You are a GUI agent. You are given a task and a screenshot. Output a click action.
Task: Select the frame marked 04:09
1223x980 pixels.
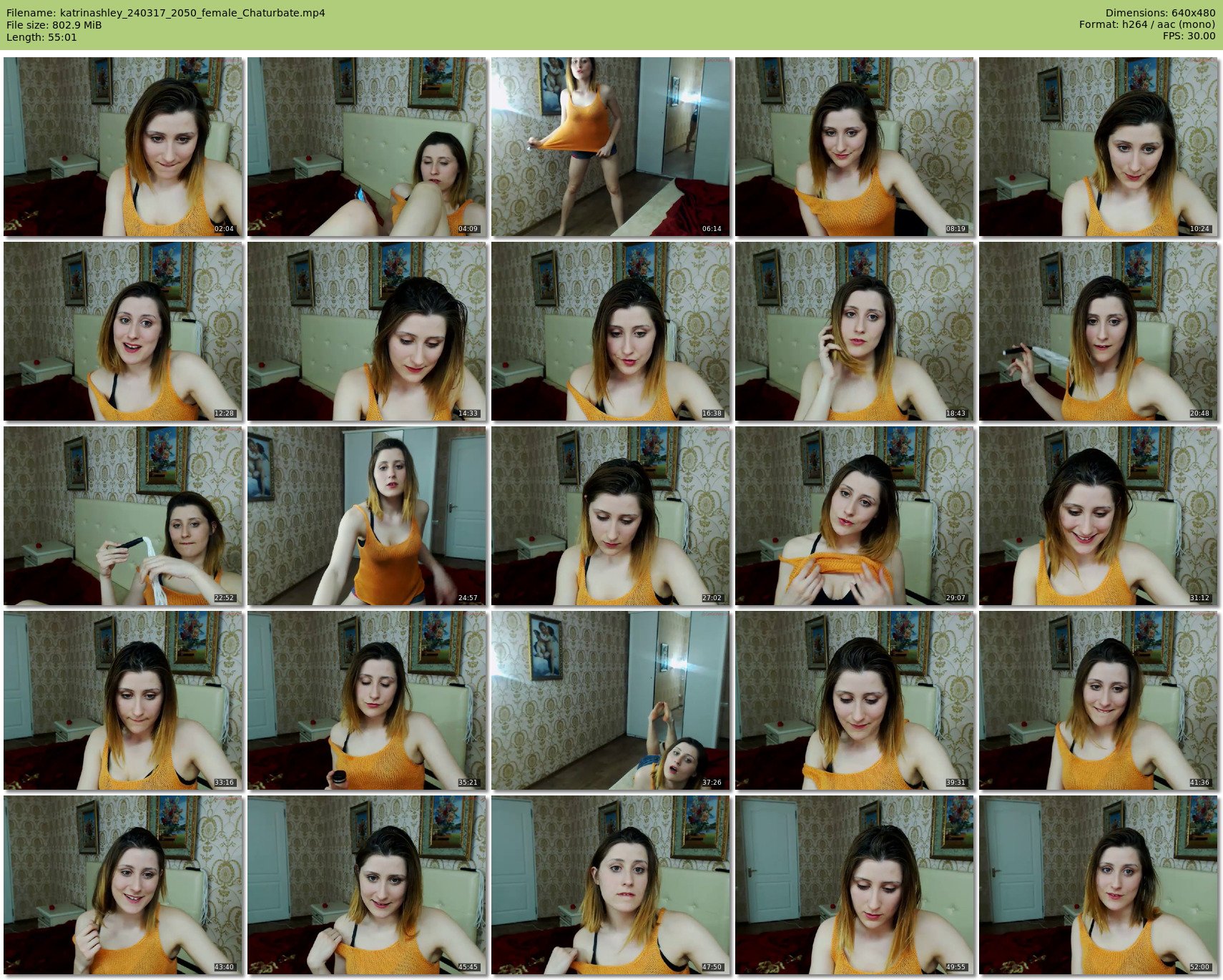(366, 147)
